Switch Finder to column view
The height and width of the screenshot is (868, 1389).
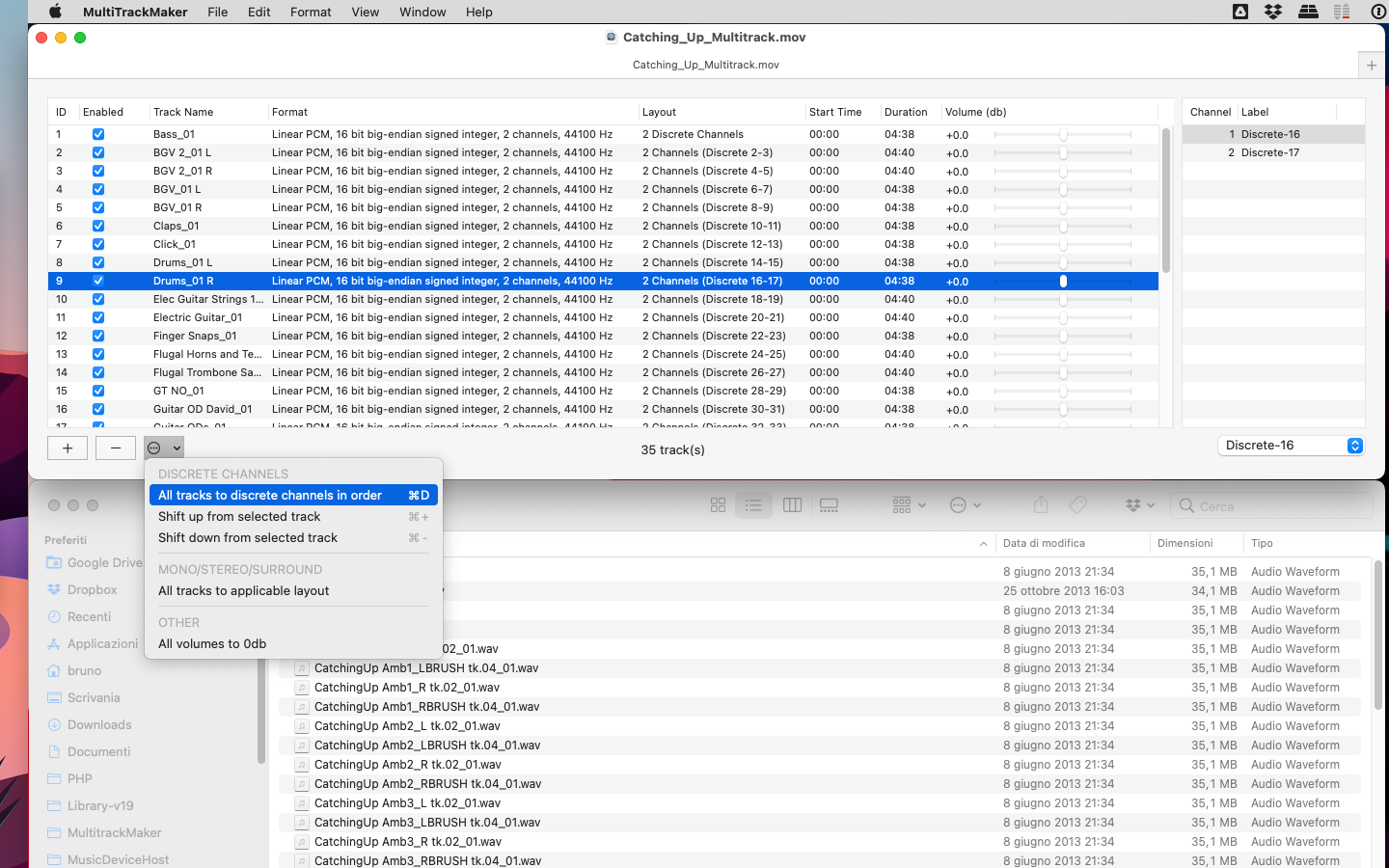click(793, 505)
